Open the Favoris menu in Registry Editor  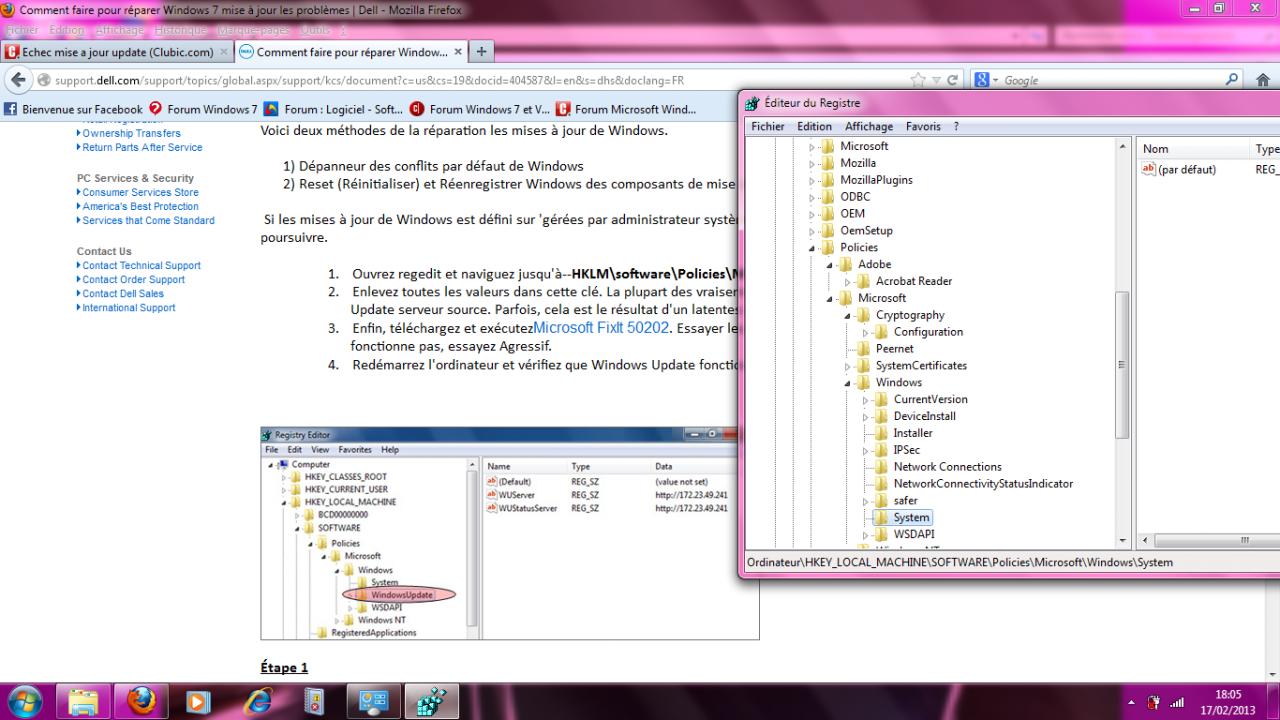tap(923, 127)
